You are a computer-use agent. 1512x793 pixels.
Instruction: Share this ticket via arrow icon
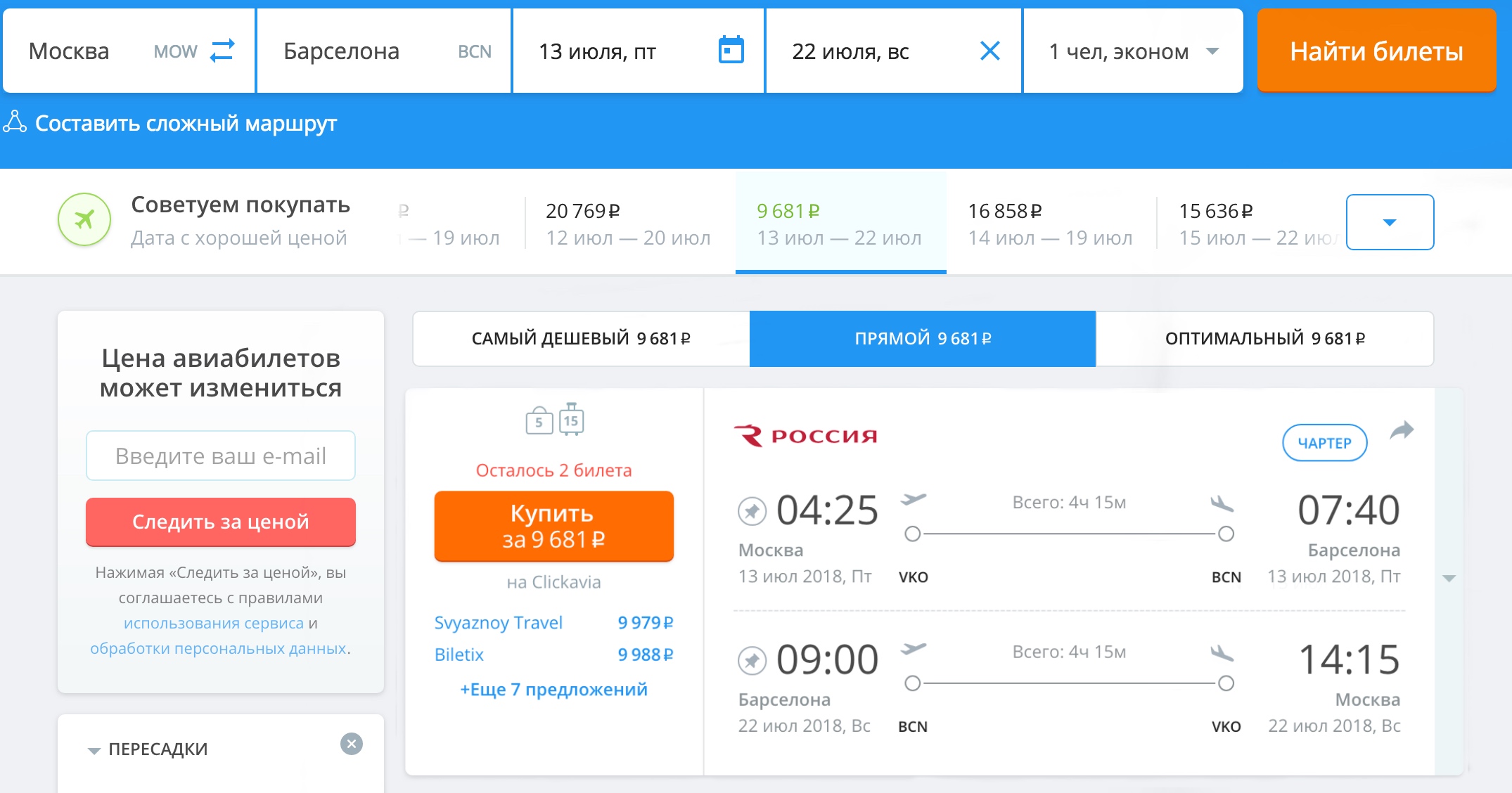[1402, 430]
